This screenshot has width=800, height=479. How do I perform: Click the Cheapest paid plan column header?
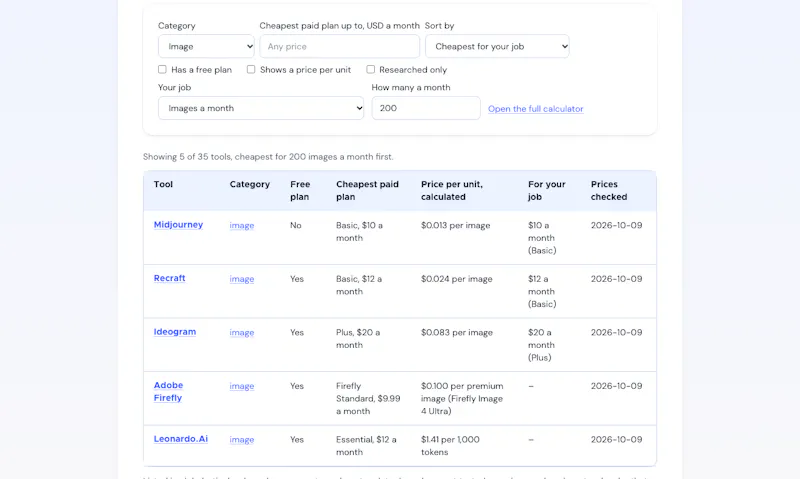(367, 190)
